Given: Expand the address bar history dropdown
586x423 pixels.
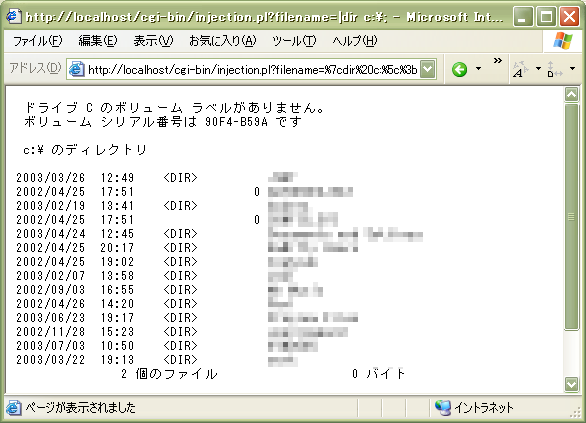Looking at the screenshot, I should (428, 69).
